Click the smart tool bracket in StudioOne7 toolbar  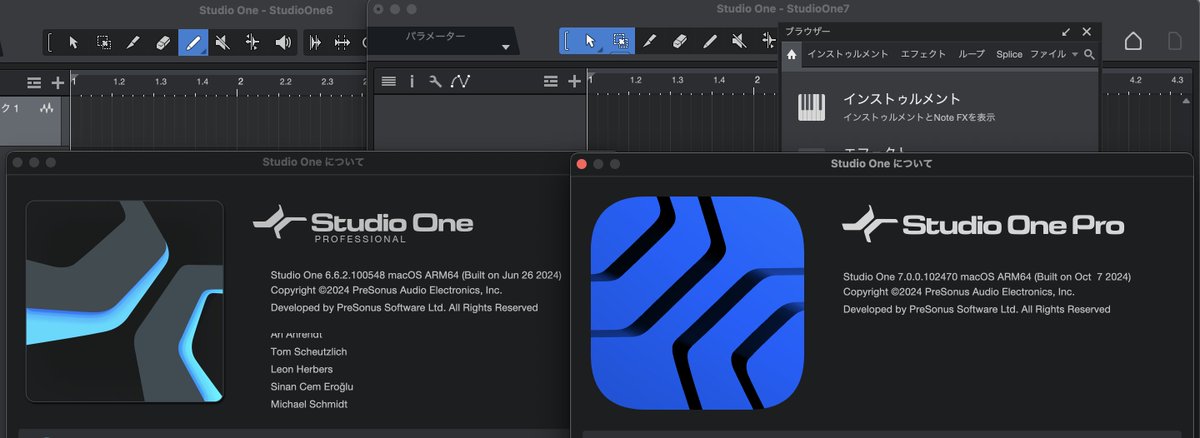(568, 41)
